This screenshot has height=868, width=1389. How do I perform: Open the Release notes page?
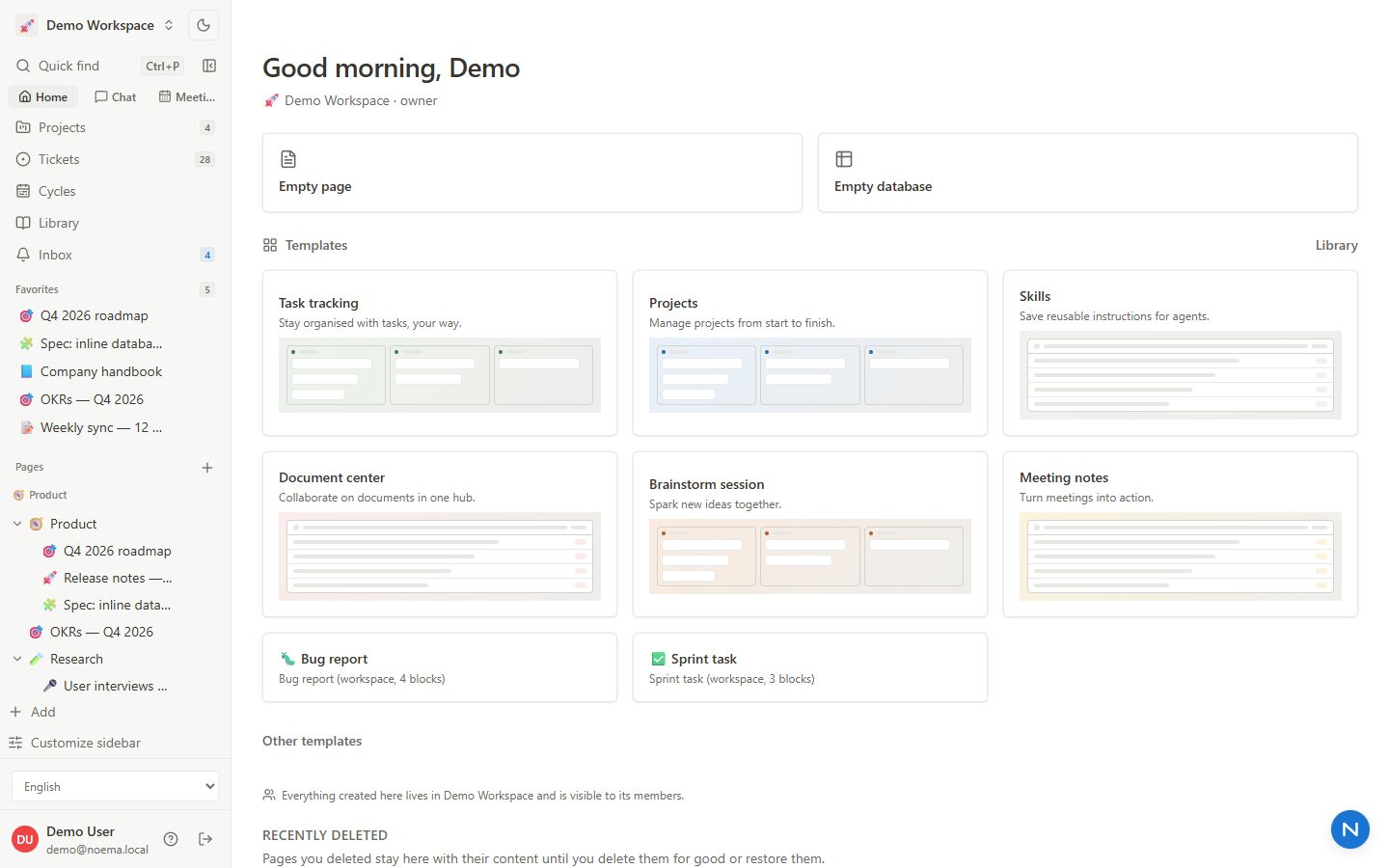116,578
